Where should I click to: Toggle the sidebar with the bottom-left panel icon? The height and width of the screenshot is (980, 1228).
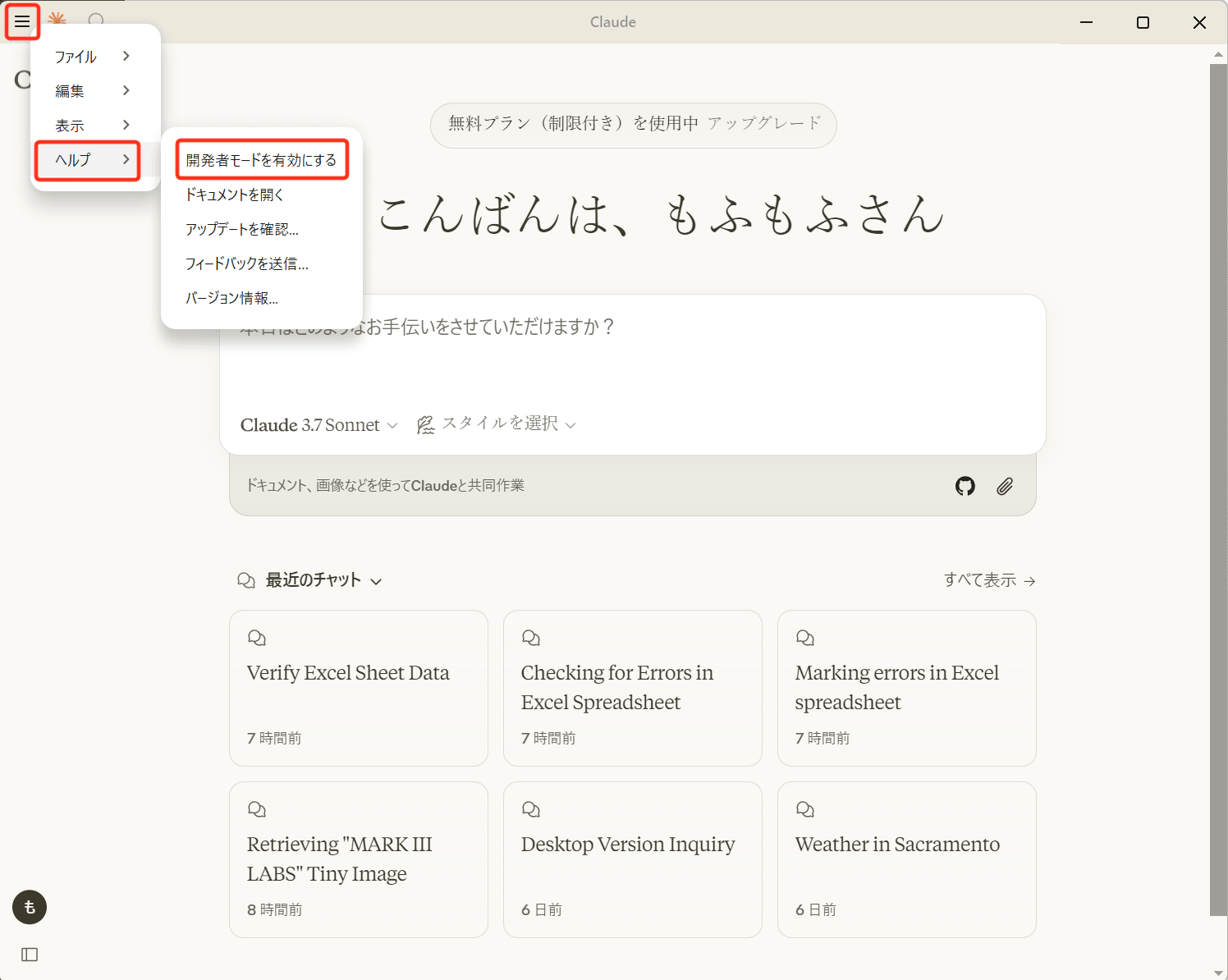30,954
